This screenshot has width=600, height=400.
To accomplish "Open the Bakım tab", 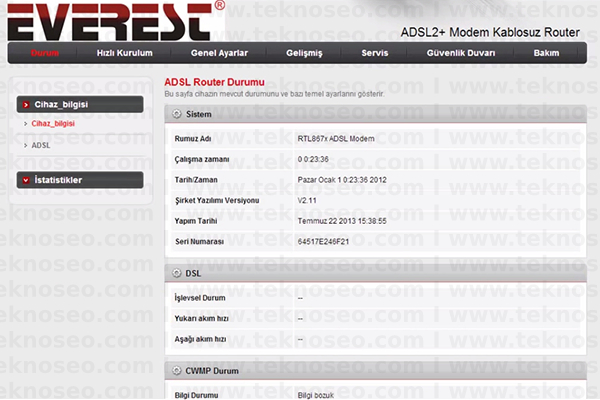I will 546,53.
